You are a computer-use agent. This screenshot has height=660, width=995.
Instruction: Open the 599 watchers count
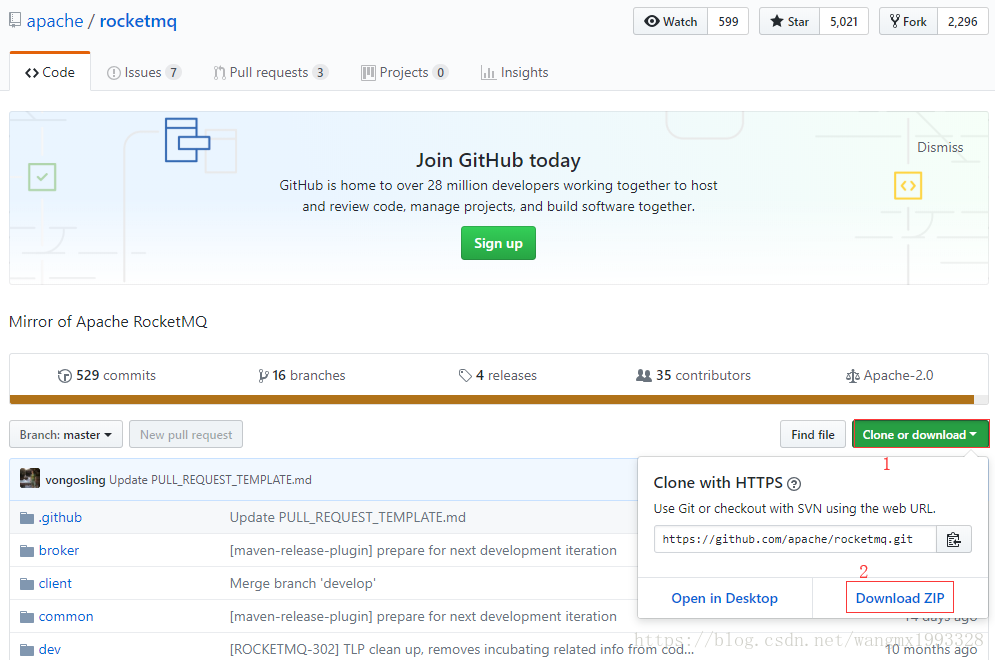point(728,22)
